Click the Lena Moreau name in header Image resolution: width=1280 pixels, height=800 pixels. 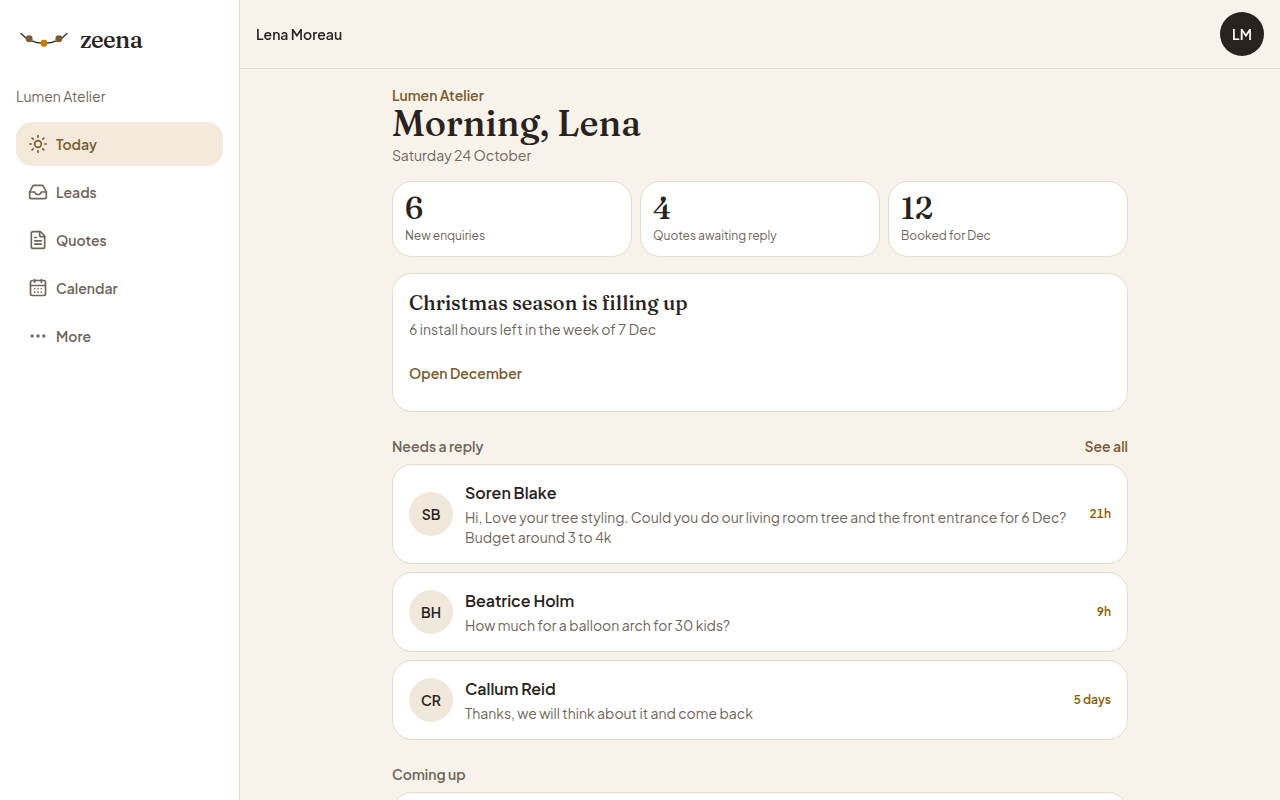299,35
